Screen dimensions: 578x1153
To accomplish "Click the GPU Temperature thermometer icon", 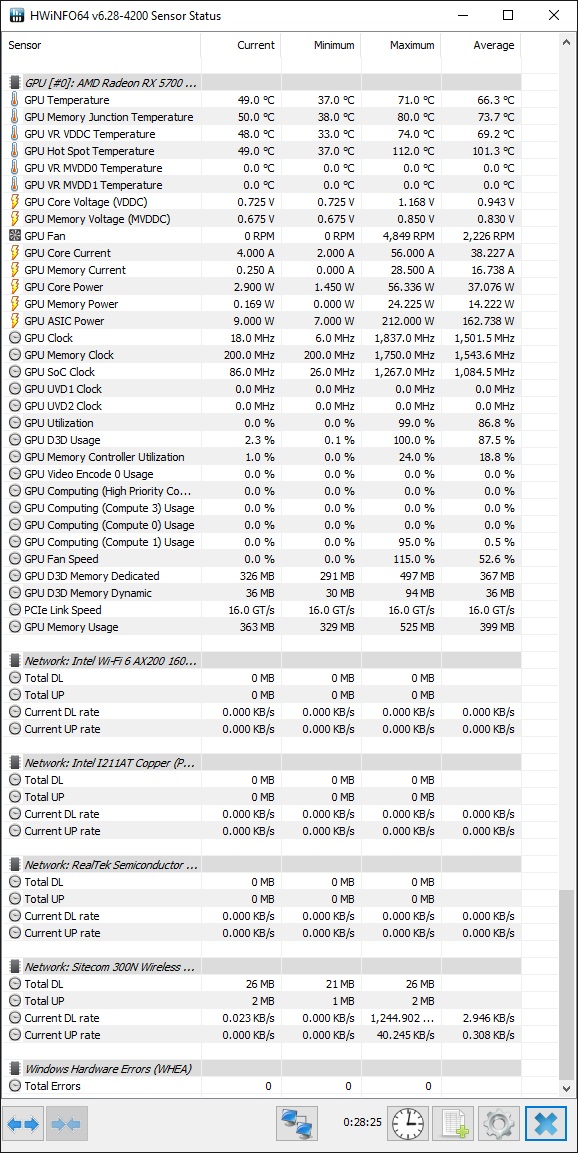I will [x=15, y=100].
